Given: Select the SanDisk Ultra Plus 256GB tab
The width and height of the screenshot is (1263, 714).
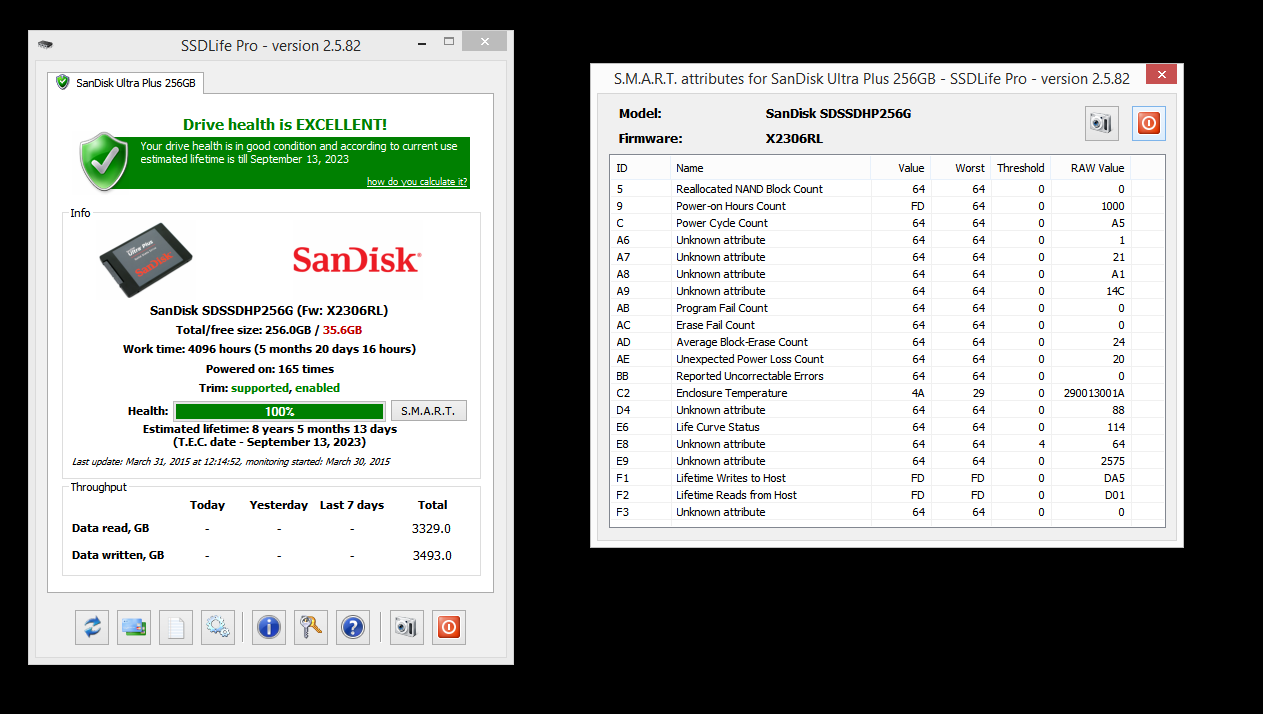Looking at the screenshot, I should (x=126, y=82).
